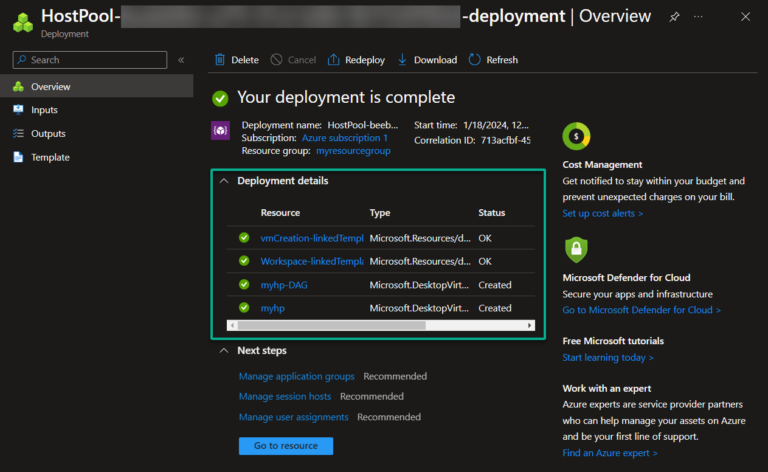Collapse the Deployment details section
The height and width of the screenshot is (472, 768).
(222, 181)
